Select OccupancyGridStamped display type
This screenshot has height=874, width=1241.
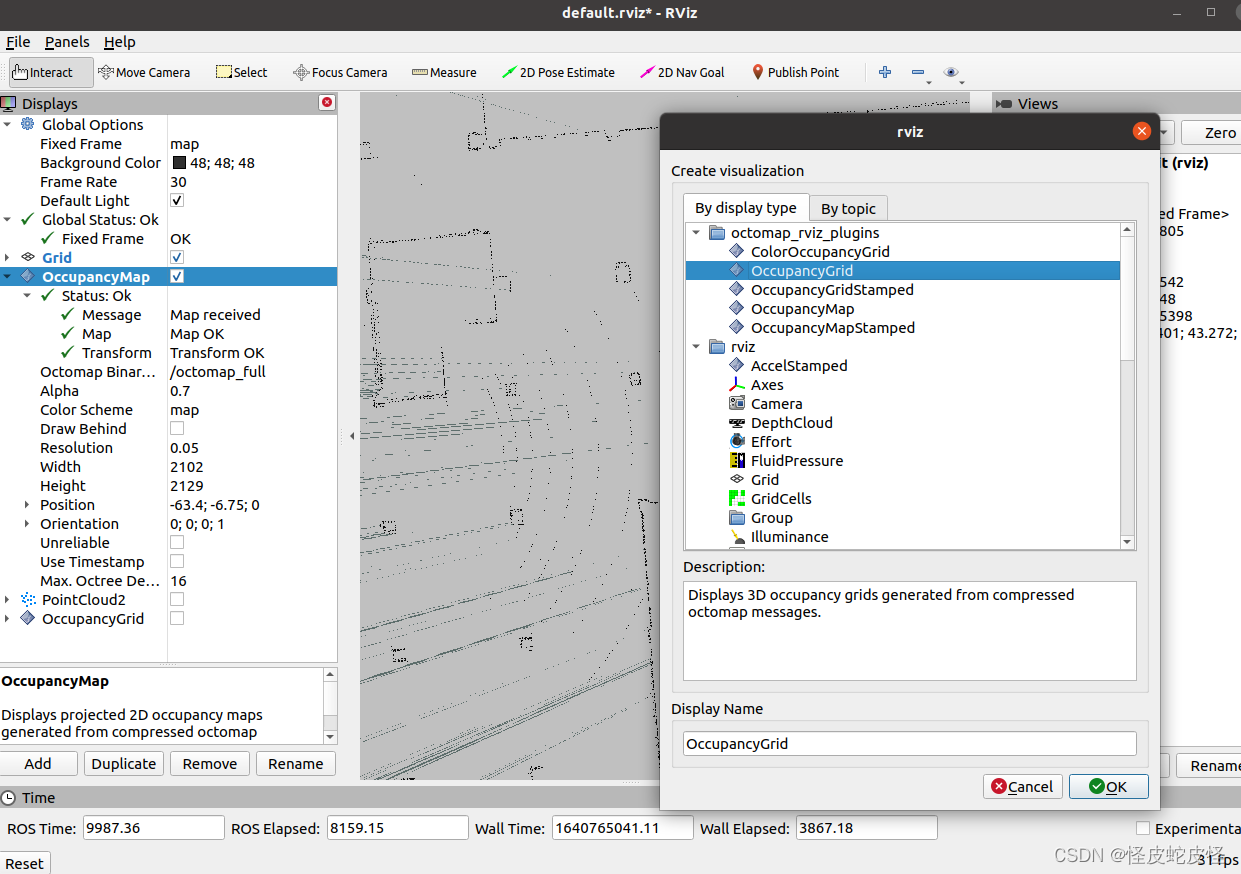pyautogui.click(x=832, y=290)
